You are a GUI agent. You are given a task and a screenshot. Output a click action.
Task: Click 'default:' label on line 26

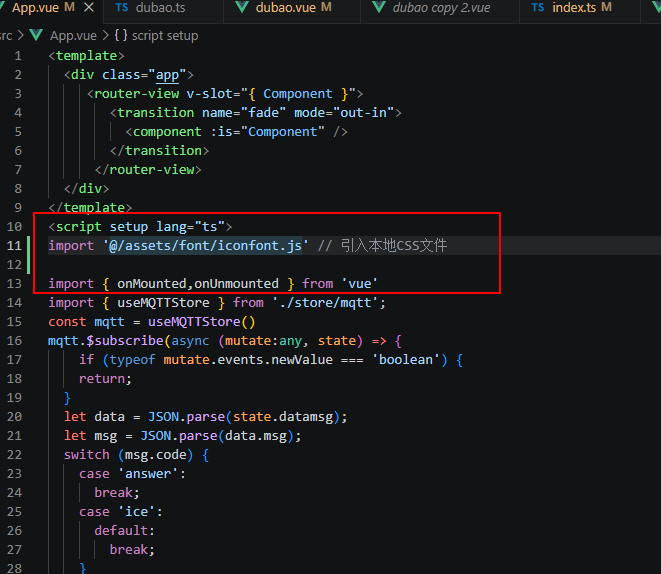coord(125,531)
